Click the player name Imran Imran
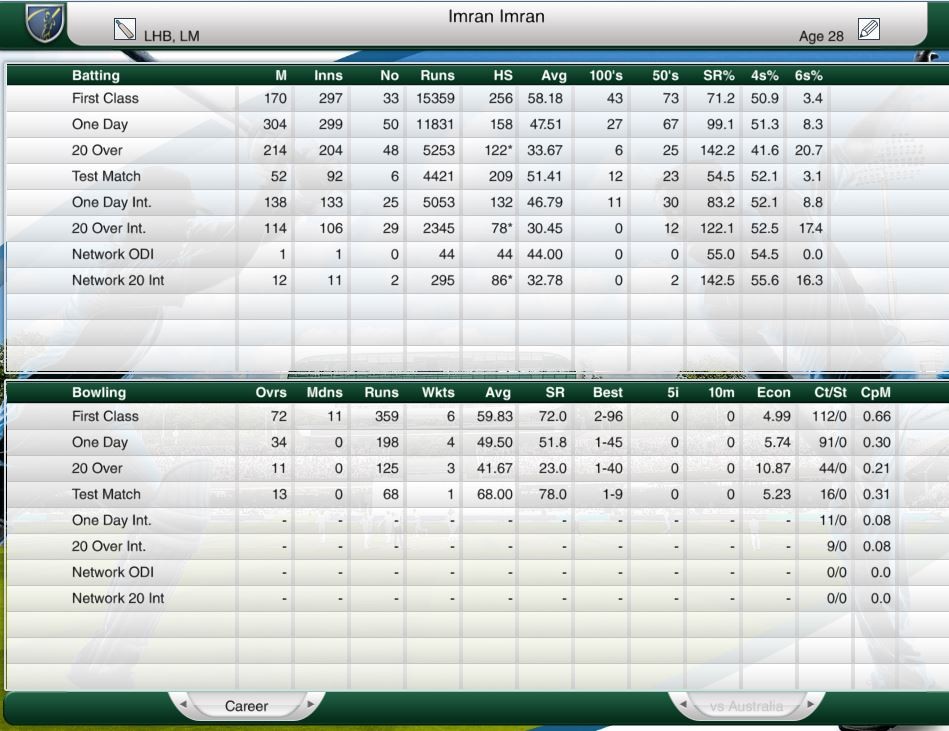949x731 pixels. (x=496, y=16)
